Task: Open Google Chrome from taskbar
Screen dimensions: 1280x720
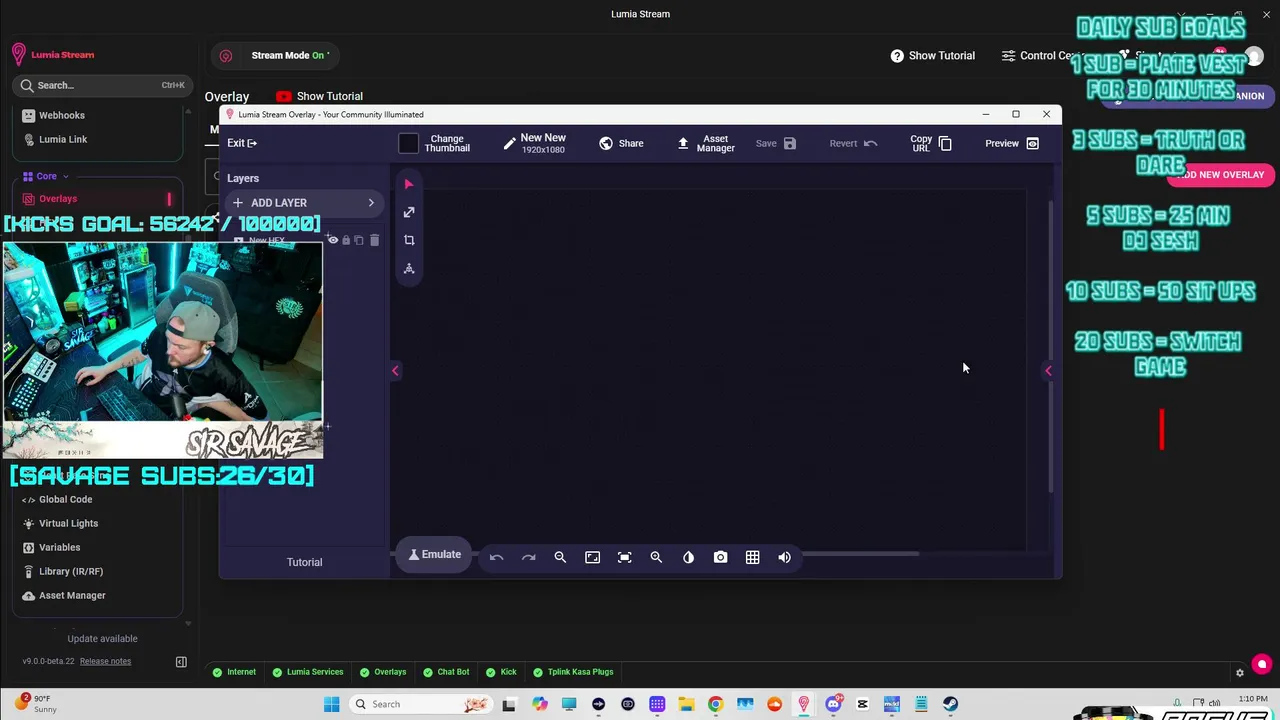Action: 715,704
